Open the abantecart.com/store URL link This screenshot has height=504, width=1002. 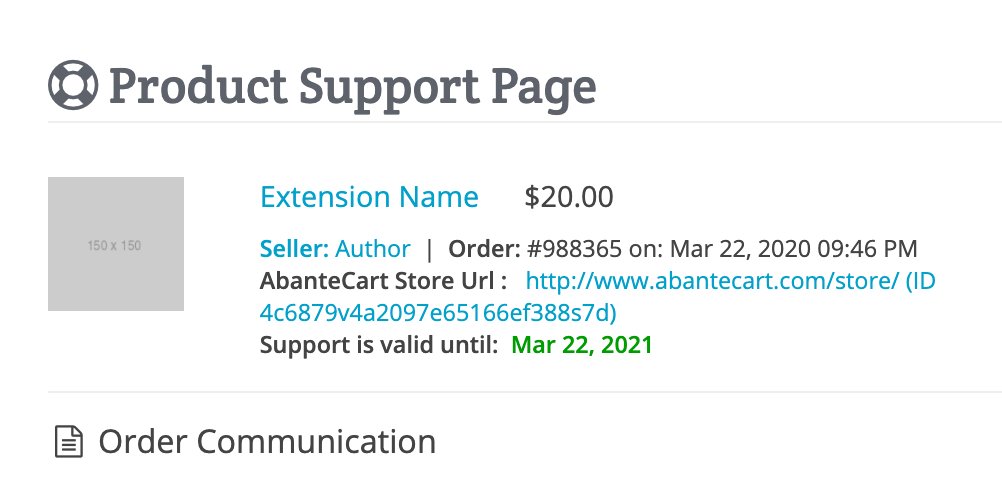tap(712, 280)
